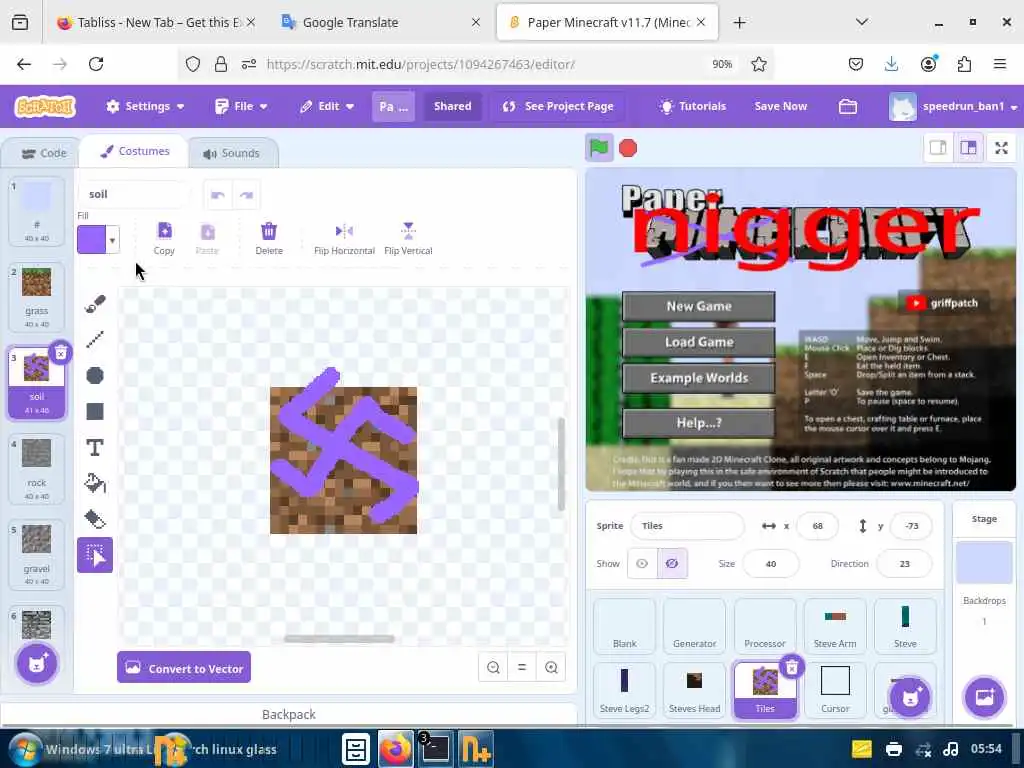
Task: Click Convert to Vector
Action: click(x=184, y=667)
